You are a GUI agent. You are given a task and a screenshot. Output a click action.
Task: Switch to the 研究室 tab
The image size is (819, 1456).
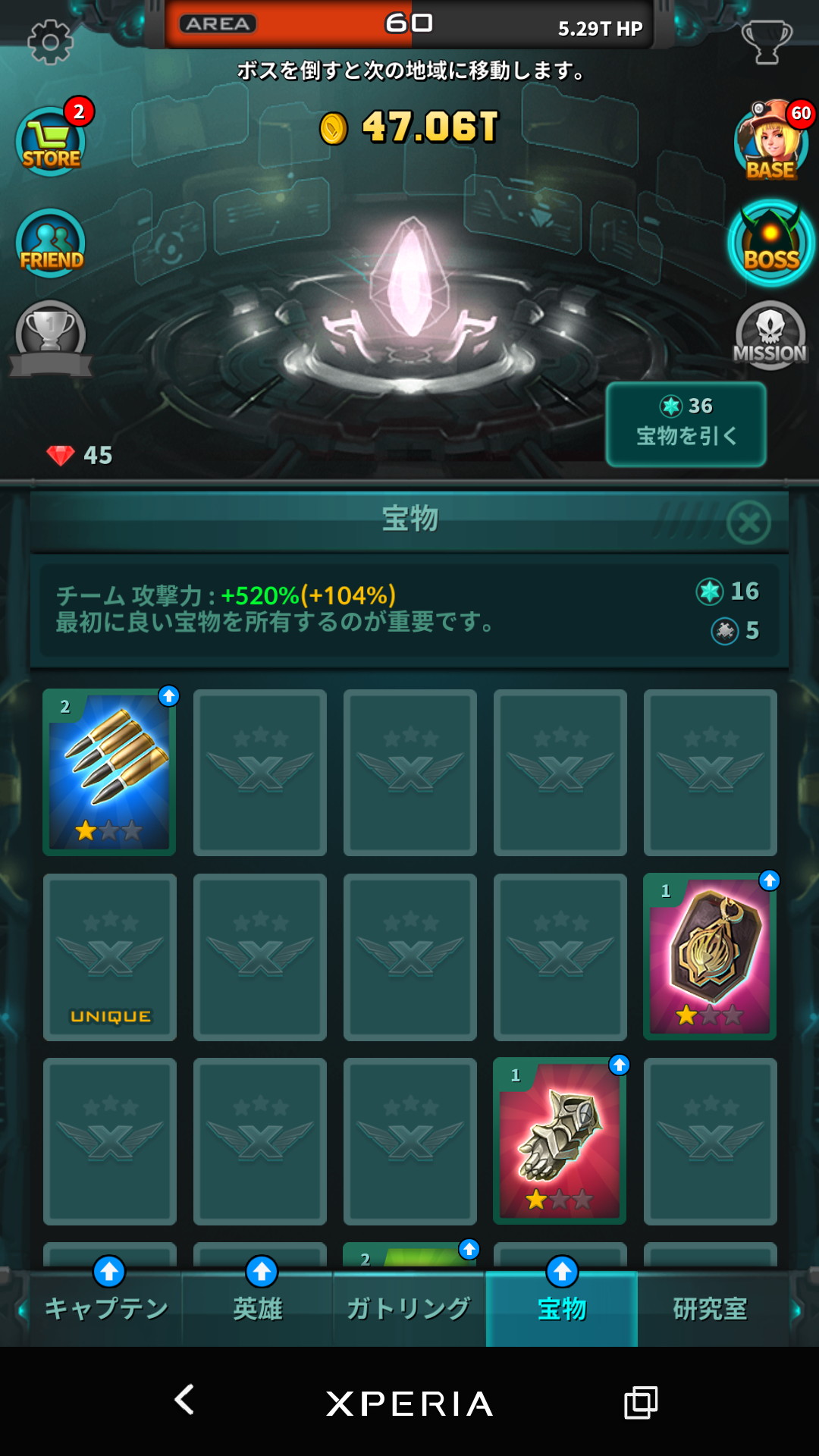point(711,1307)
